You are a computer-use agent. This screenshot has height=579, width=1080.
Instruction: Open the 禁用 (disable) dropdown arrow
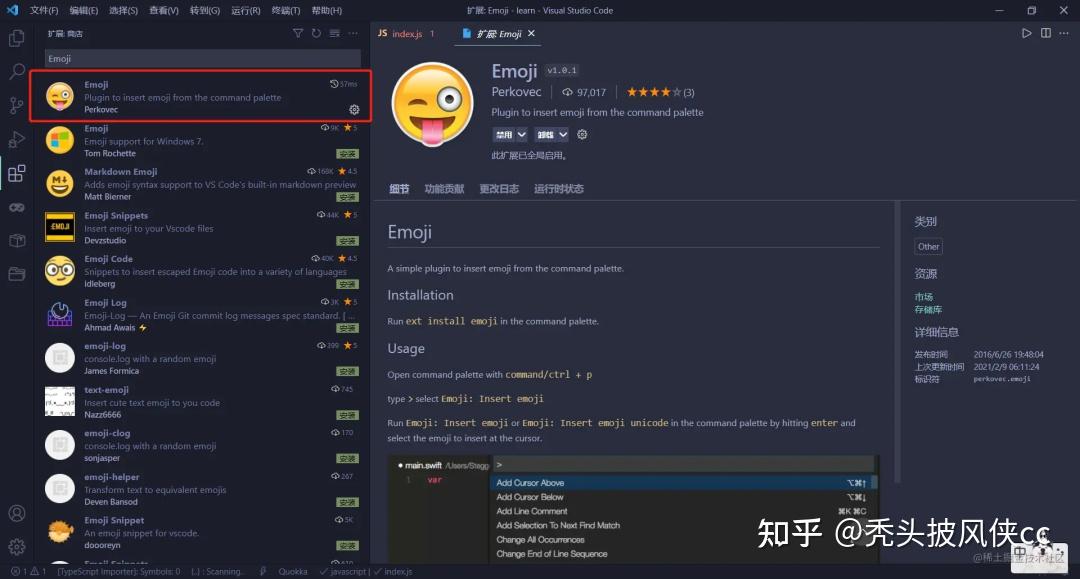coord(521,134)
